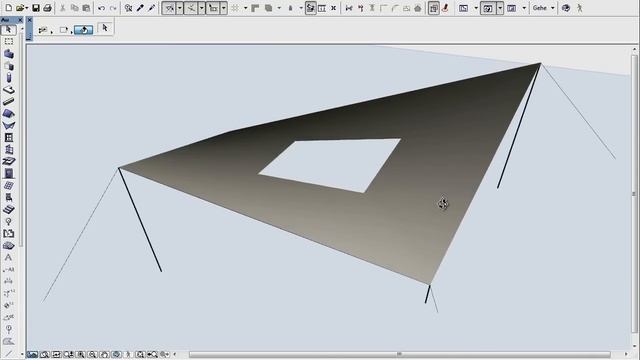Open snap point options dropdown
Image resolution: width=640 pixels, height=360 pixels.
click(x=202, y=8)
